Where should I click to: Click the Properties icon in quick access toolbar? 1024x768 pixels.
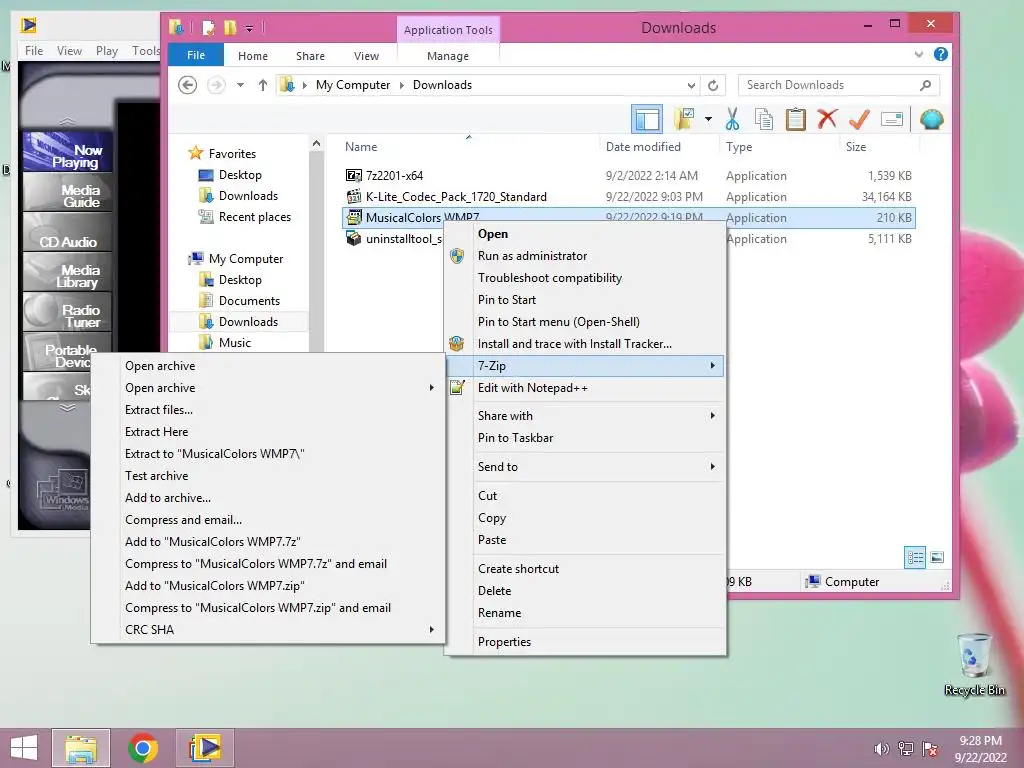208,27
